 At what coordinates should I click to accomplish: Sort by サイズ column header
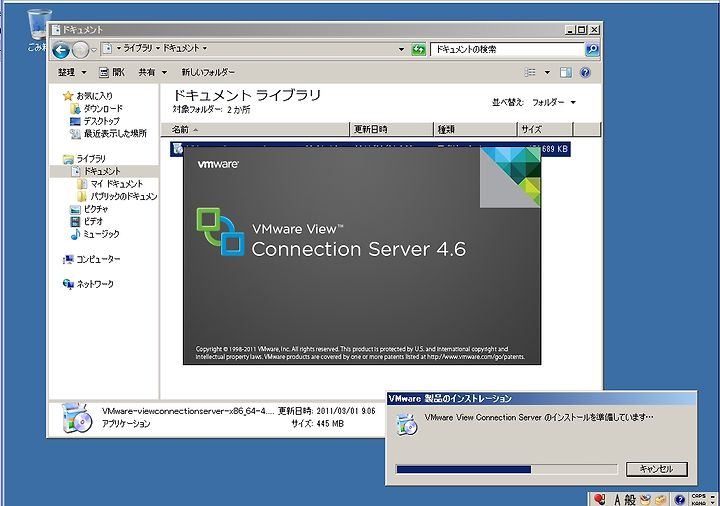545,129
